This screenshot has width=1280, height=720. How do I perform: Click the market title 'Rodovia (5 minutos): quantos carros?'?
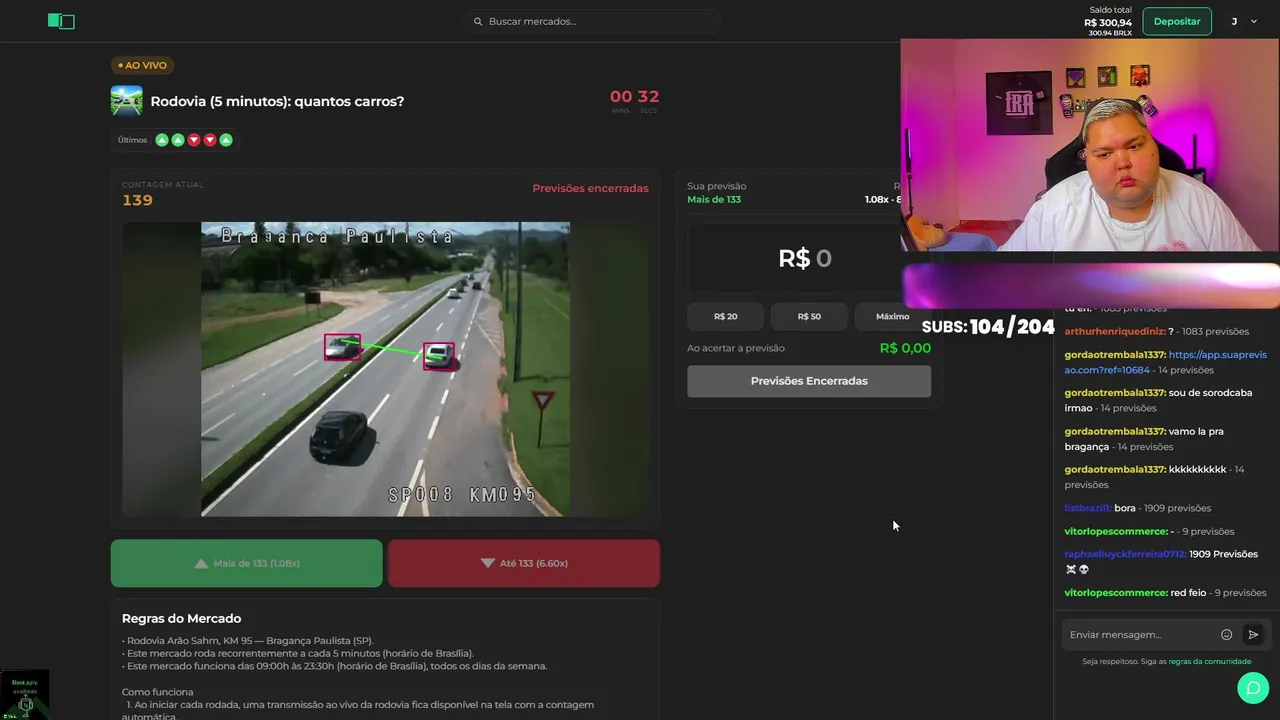click(x=277, y=101)
